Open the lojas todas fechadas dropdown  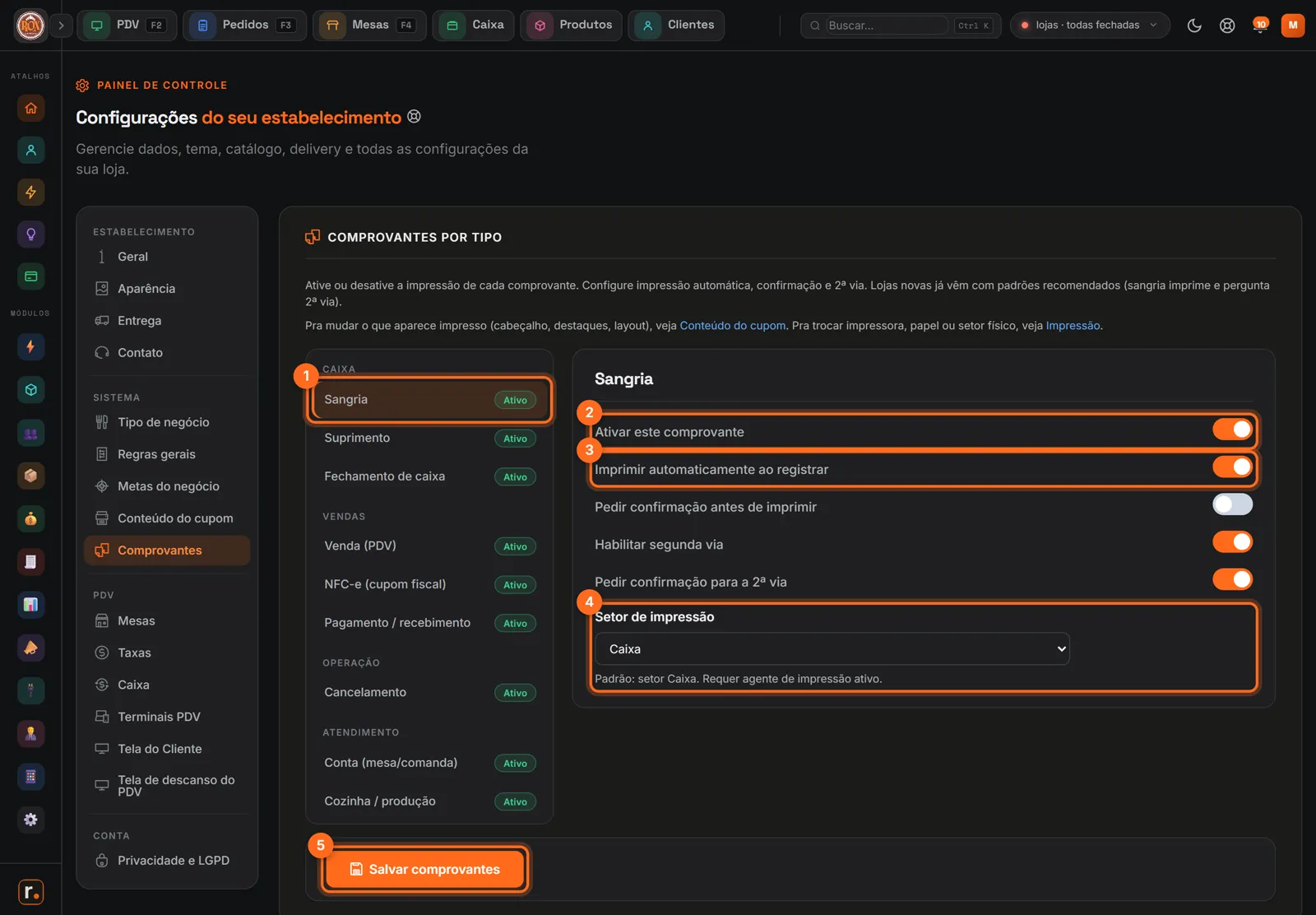click(1089, 26)
